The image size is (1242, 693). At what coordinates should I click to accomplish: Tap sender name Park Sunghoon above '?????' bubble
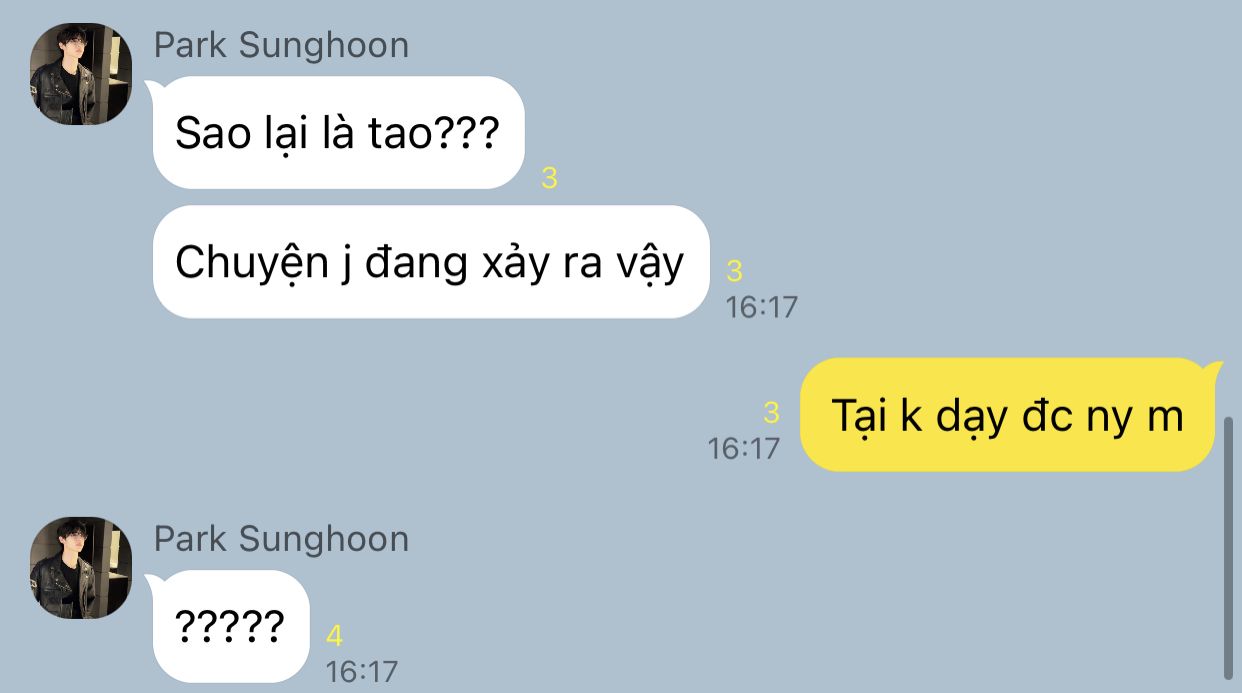point(281,539)
